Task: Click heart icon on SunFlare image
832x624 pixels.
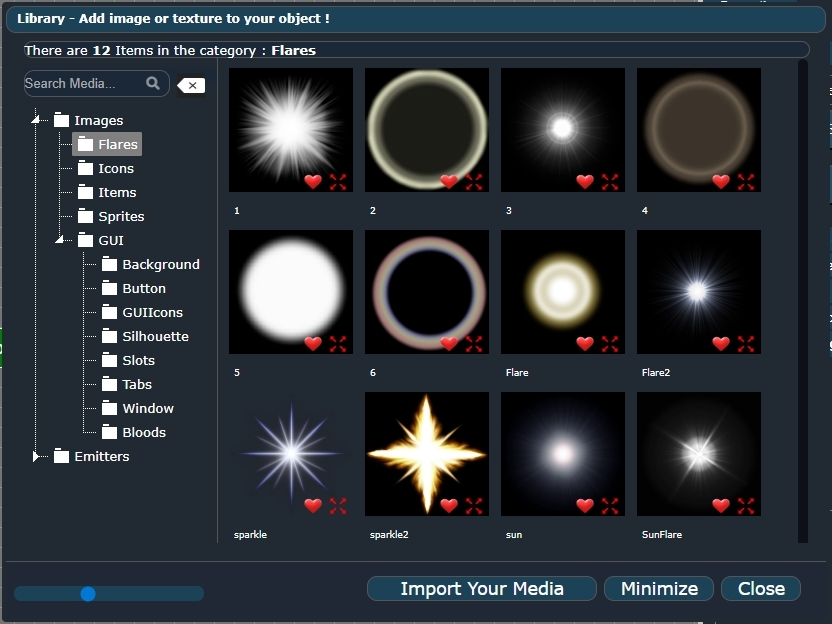Action: (721, 505)
